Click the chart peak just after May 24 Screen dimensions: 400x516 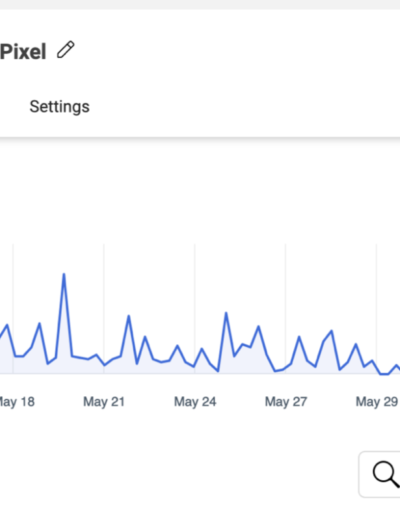pyautogui.click(x=226, y=313)
